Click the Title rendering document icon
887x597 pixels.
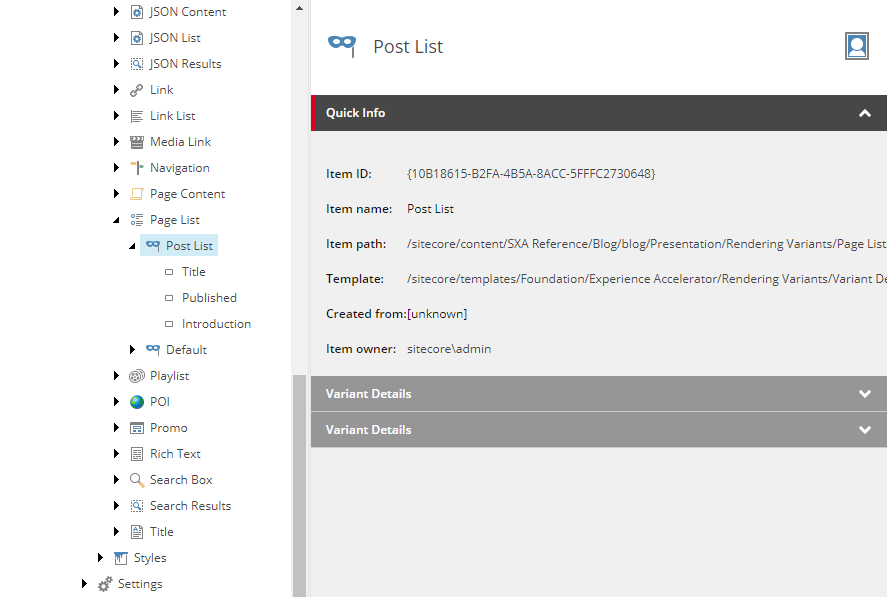tap(137, 532)
